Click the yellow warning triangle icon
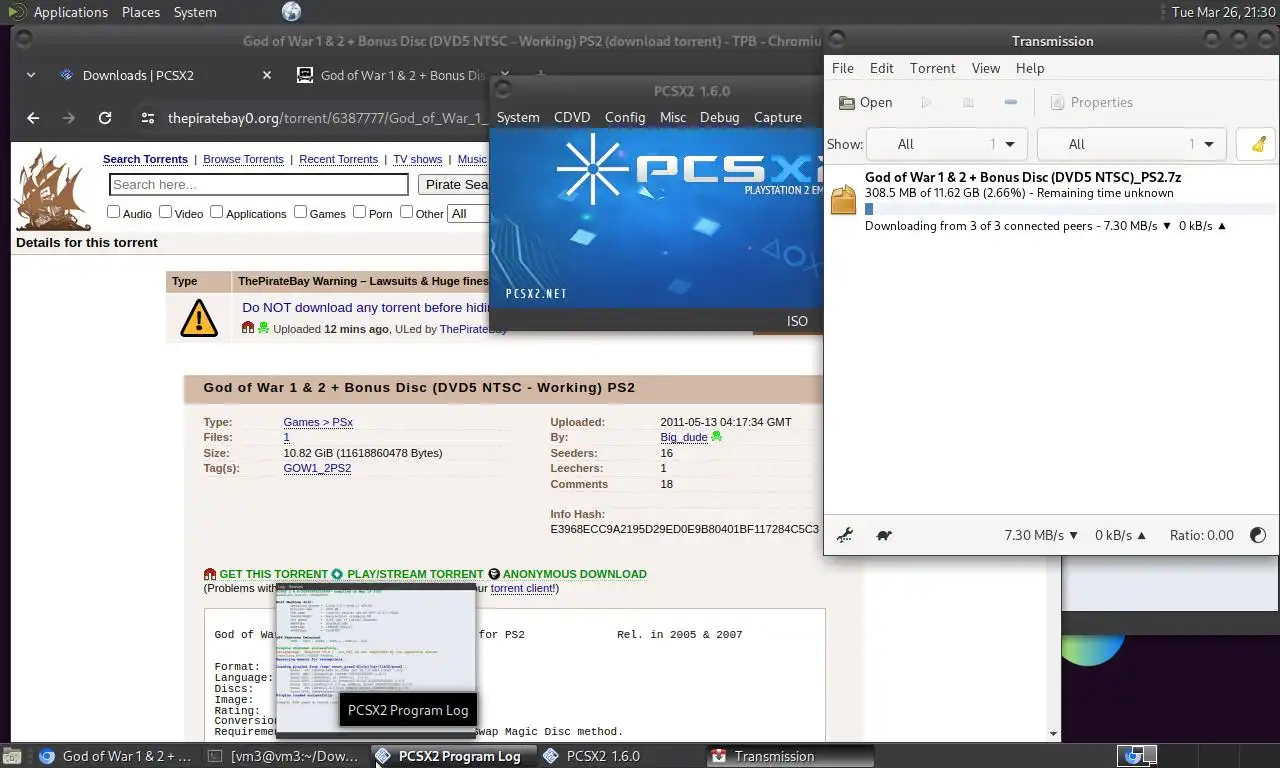The image size is (1280, 768). click(199, 318)
